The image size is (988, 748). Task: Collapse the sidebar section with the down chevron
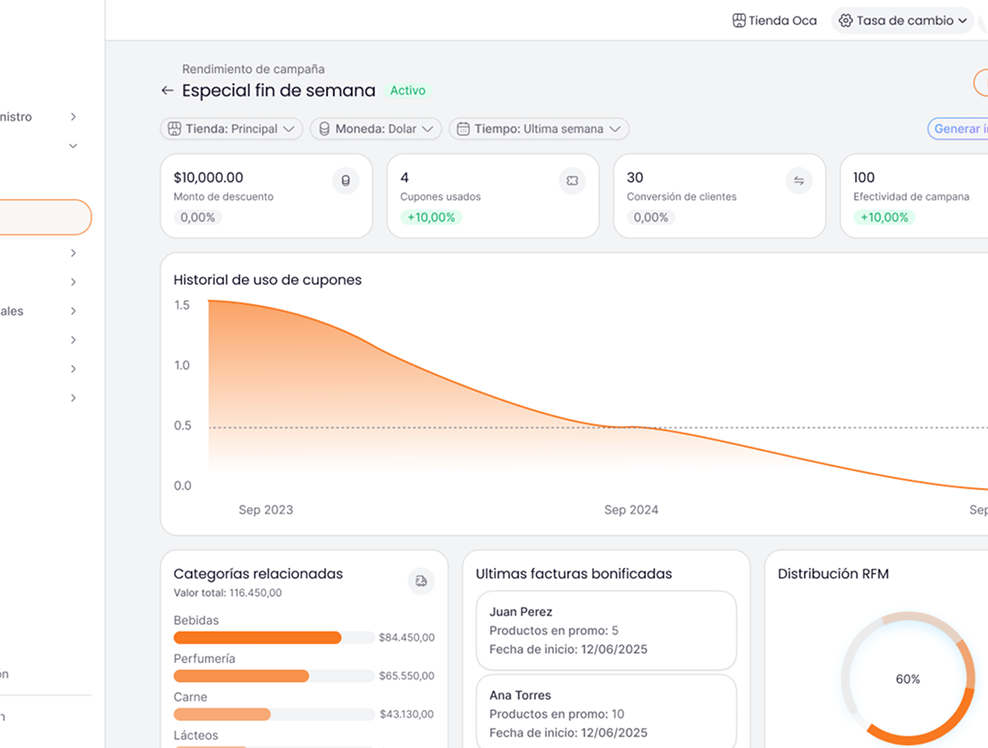pyautogui.click(x=73, y=146)
